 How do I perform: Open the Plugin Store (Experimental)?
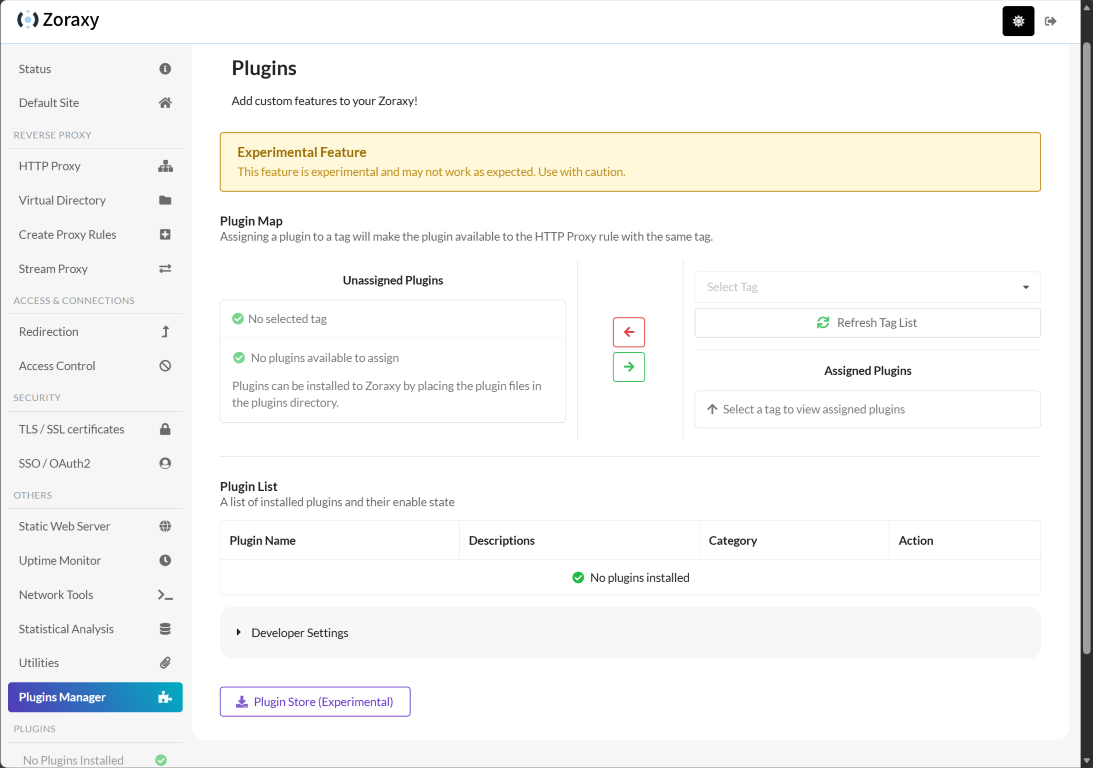coord(315,702)
